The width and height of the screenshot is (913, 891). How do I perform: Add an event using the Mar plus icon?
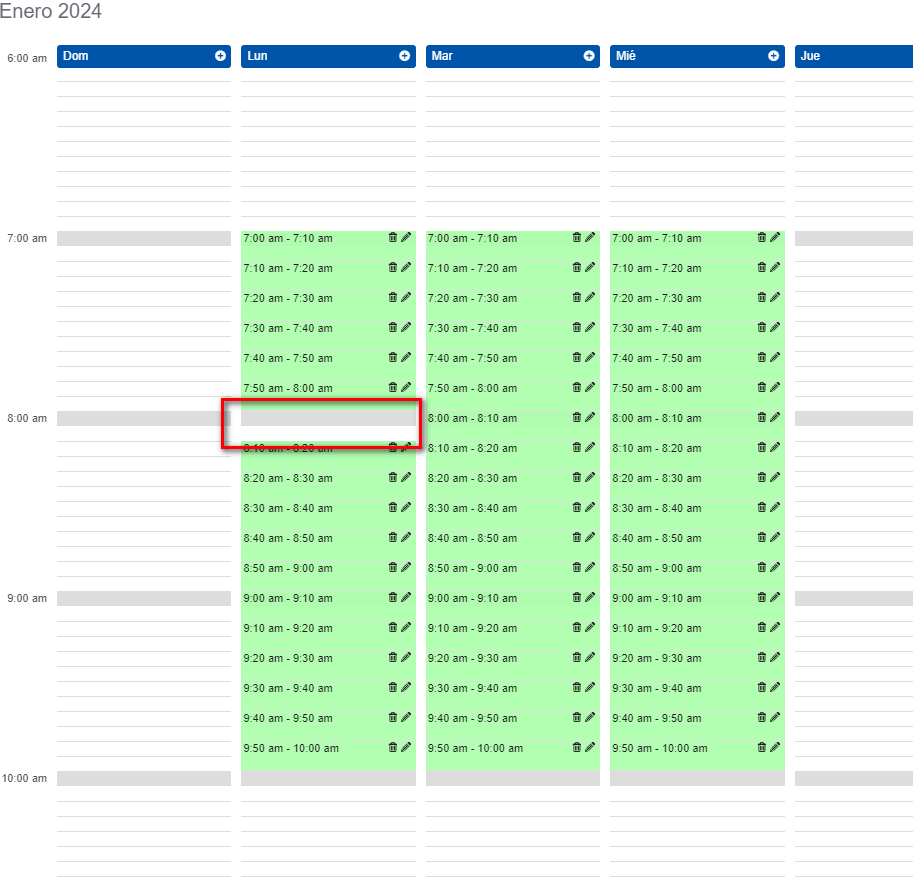587,56
